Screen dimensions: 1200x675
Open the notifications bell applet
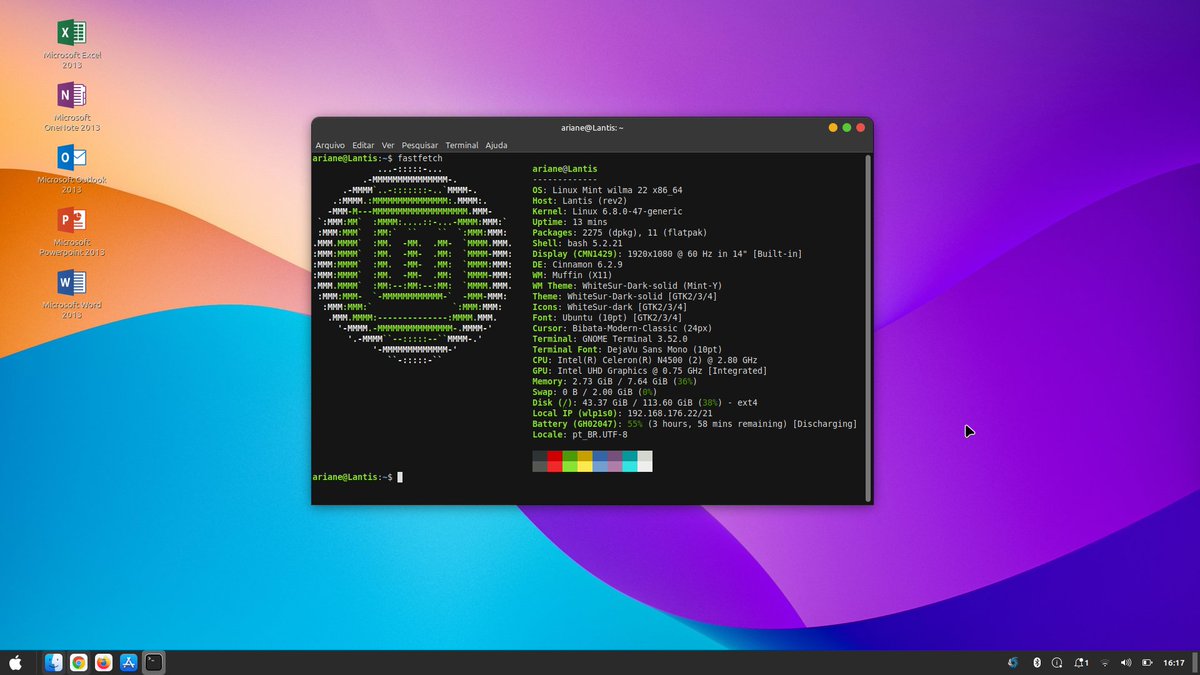tap(1081, 662)
